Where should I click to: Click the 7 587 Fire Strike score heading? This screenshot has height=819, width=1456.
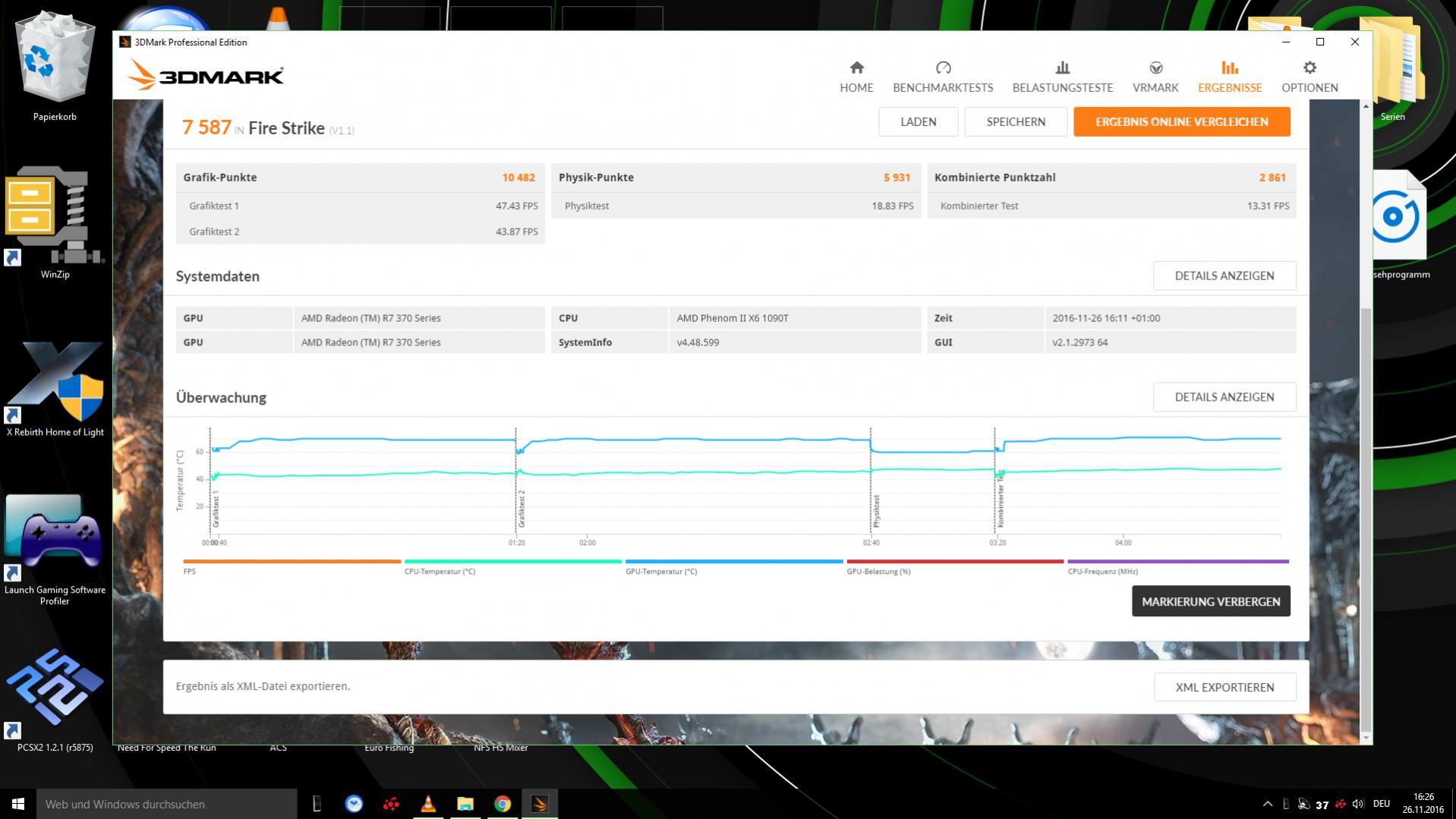click(268, 128)
